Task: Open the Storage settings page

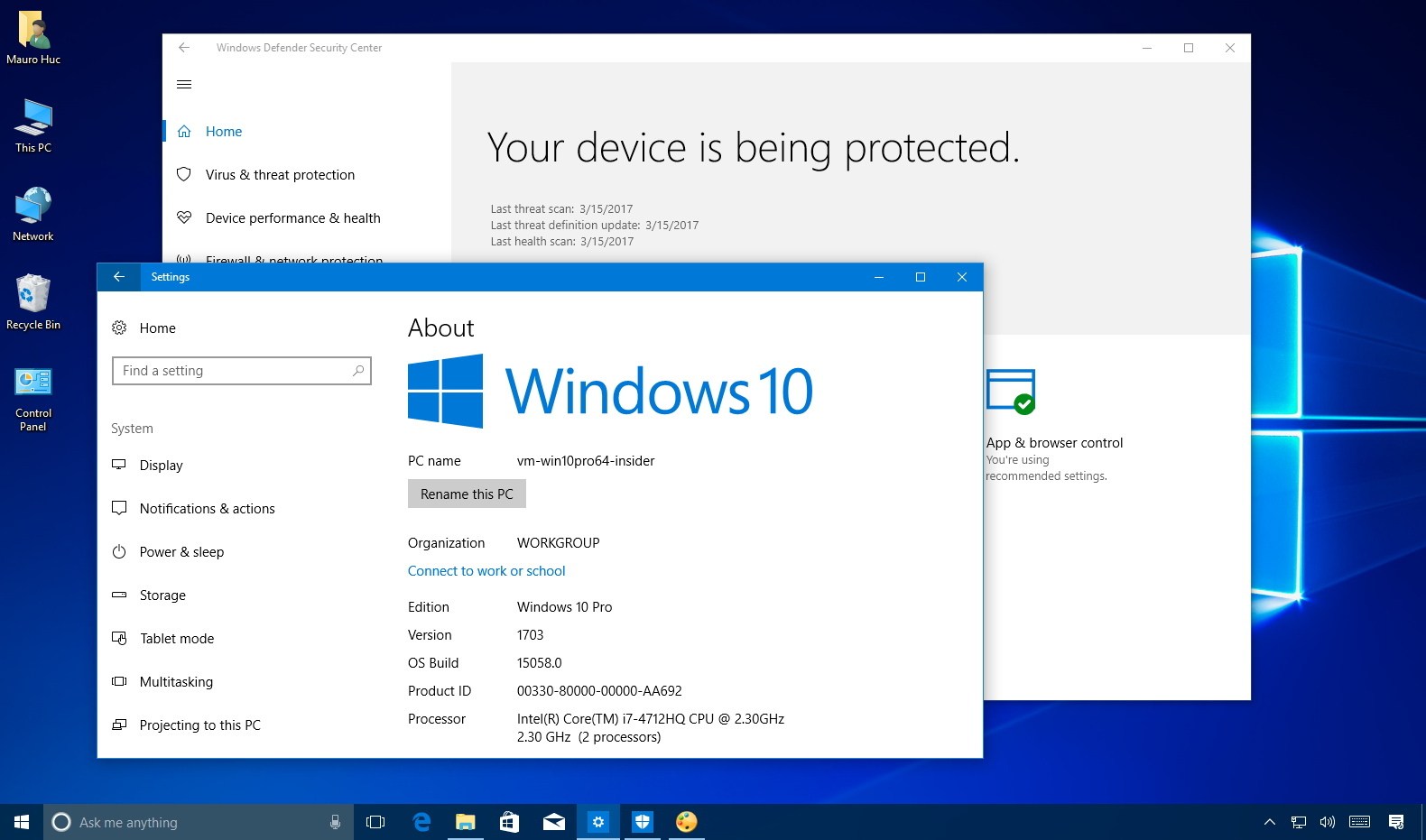Action: [162, 595]
